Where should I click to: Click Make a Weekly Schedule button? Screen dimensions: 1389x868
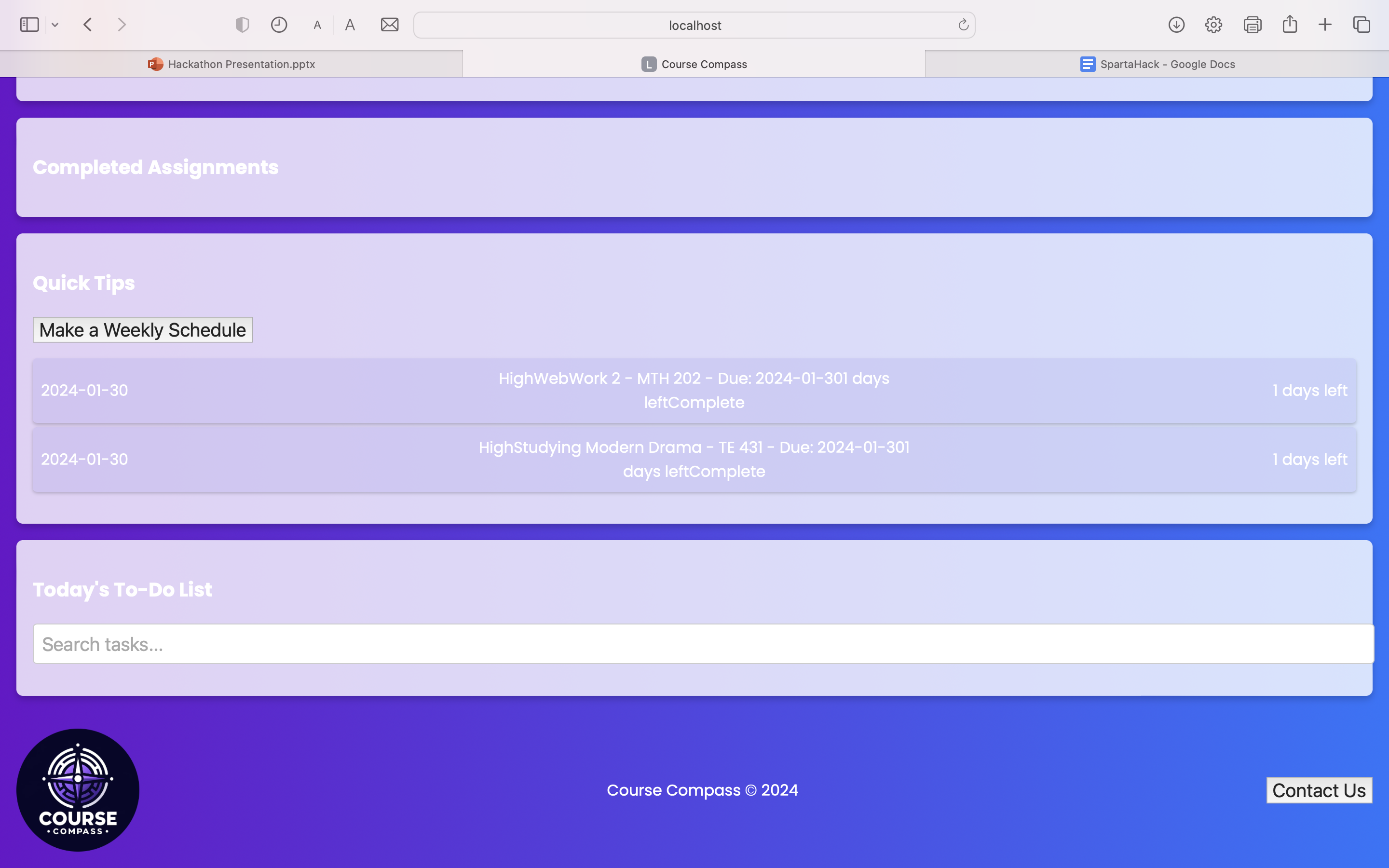tap(142, 330)
